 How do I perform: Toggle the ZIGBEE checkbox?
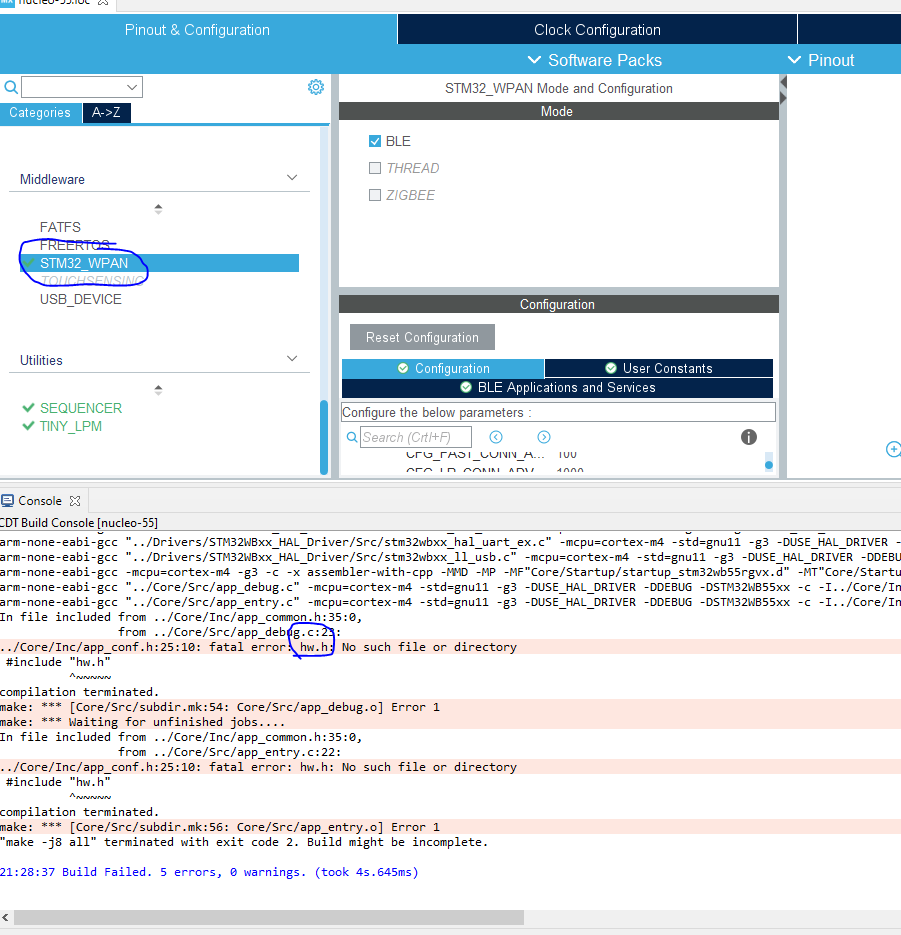374,195
